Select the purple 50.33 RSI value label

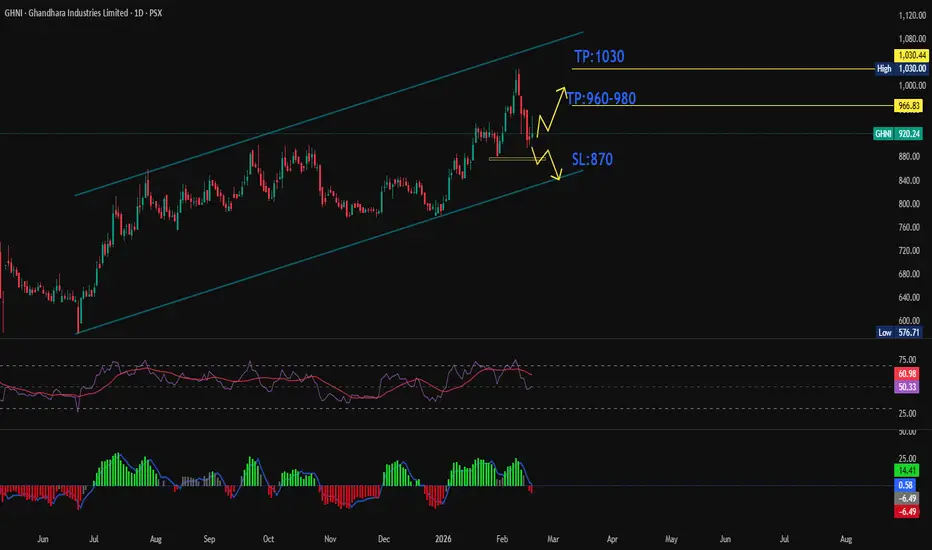tap(907, 387)
